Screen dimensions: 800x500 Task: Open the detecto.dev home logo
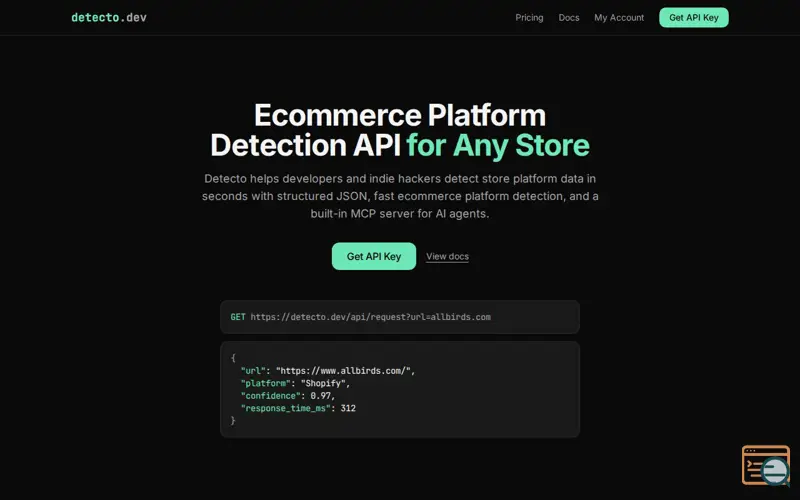pos(109,17)
